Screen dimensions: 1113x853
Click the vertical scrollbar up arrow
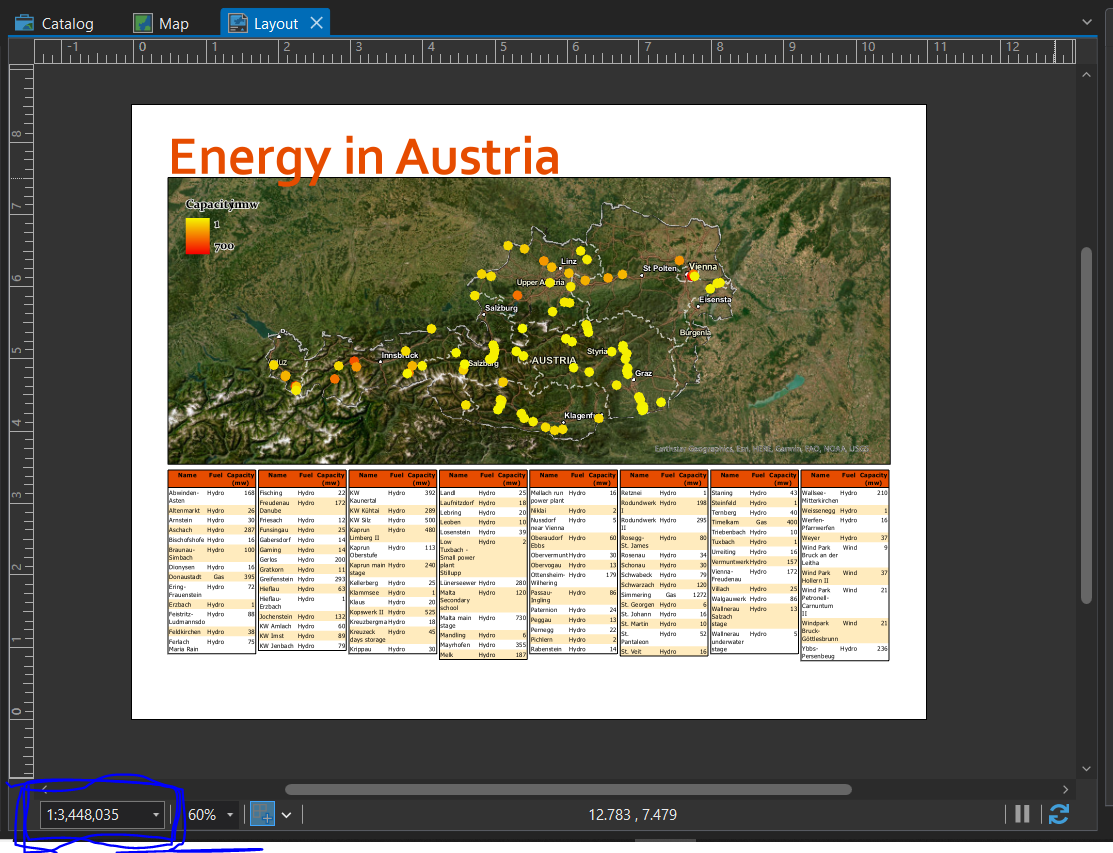1086,73
